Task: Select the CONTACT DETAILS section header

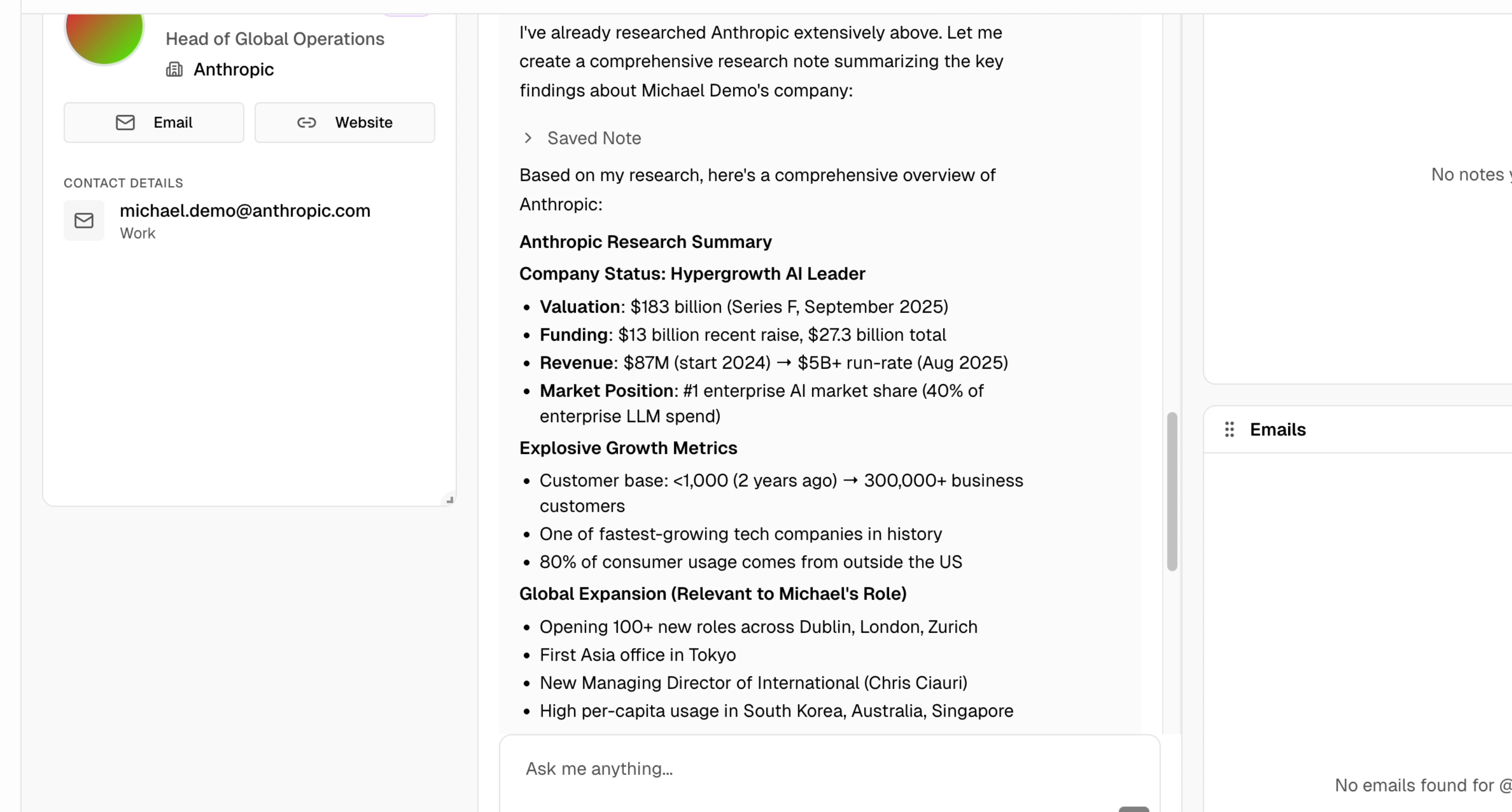Action: [123, 182]
